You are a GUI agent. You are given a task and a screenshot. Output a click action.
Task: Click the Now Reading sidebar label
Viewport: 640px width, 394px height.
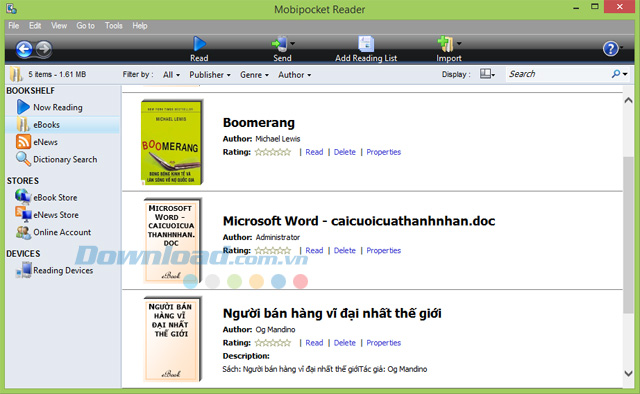click(58, 107)
